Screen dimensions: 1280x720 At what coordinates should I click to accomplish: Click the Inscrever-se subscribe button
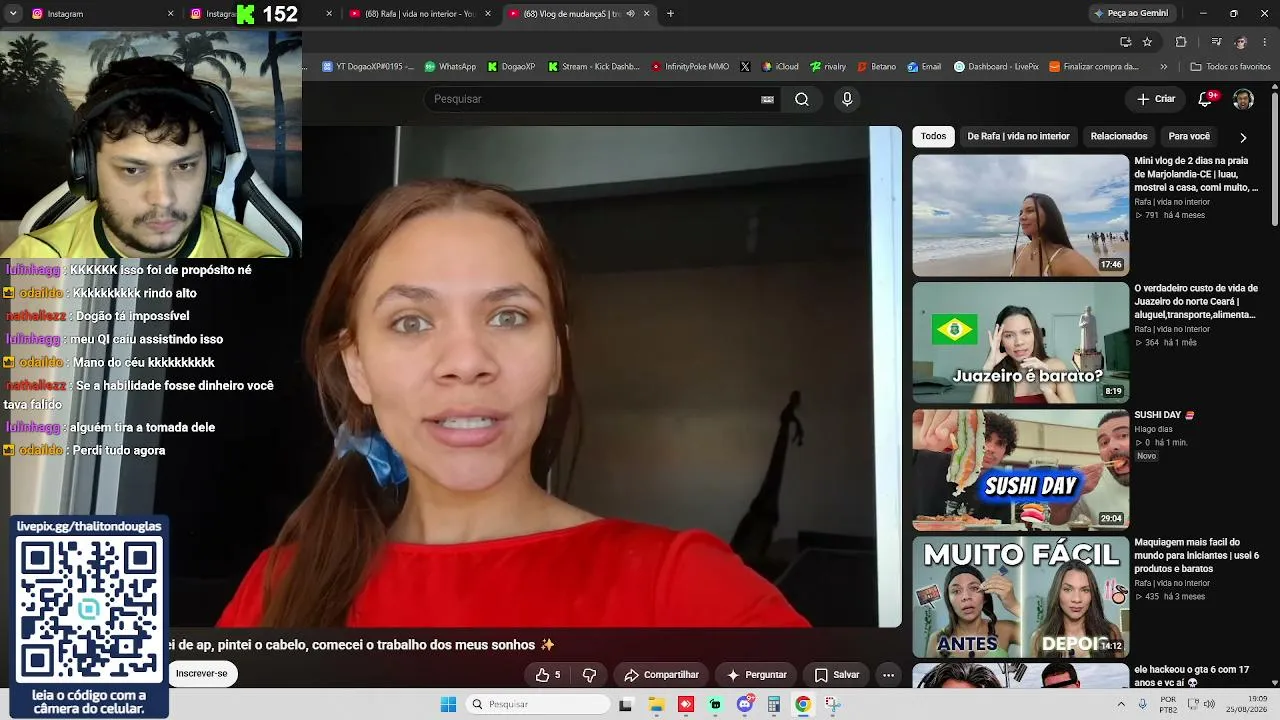[x=202, y=674]
